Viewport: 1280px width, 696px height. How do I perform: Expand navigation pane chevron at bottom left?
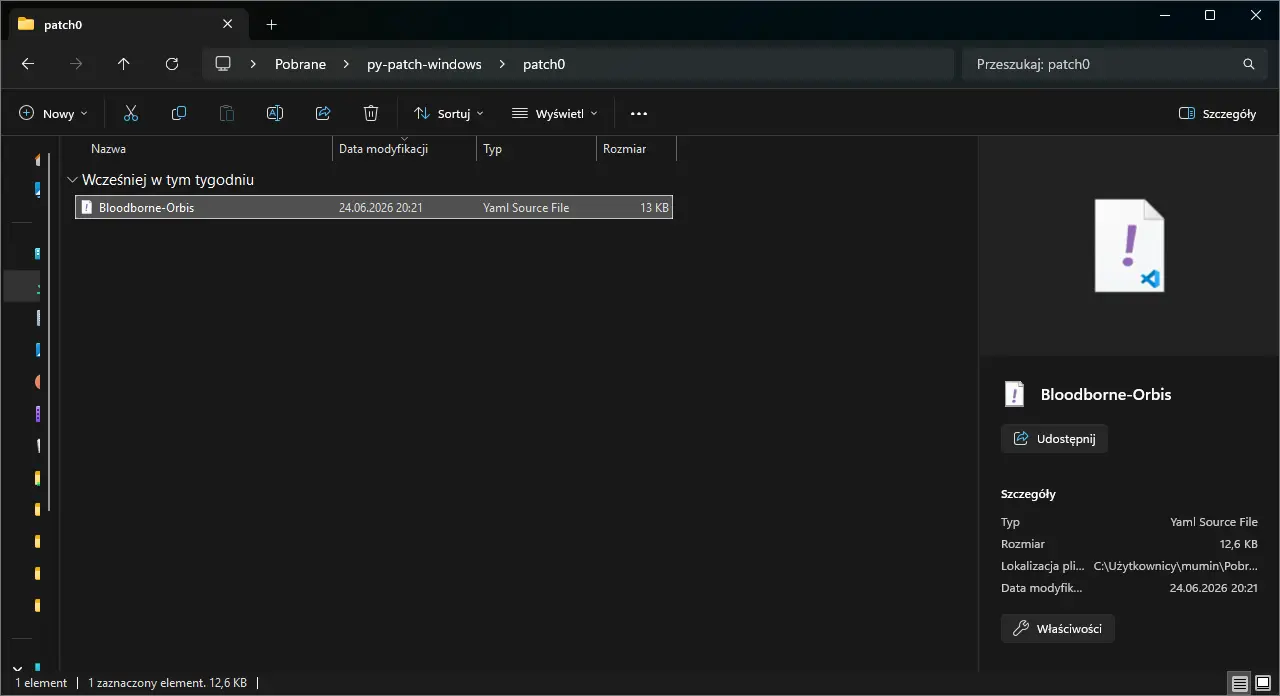click(16, 667)
